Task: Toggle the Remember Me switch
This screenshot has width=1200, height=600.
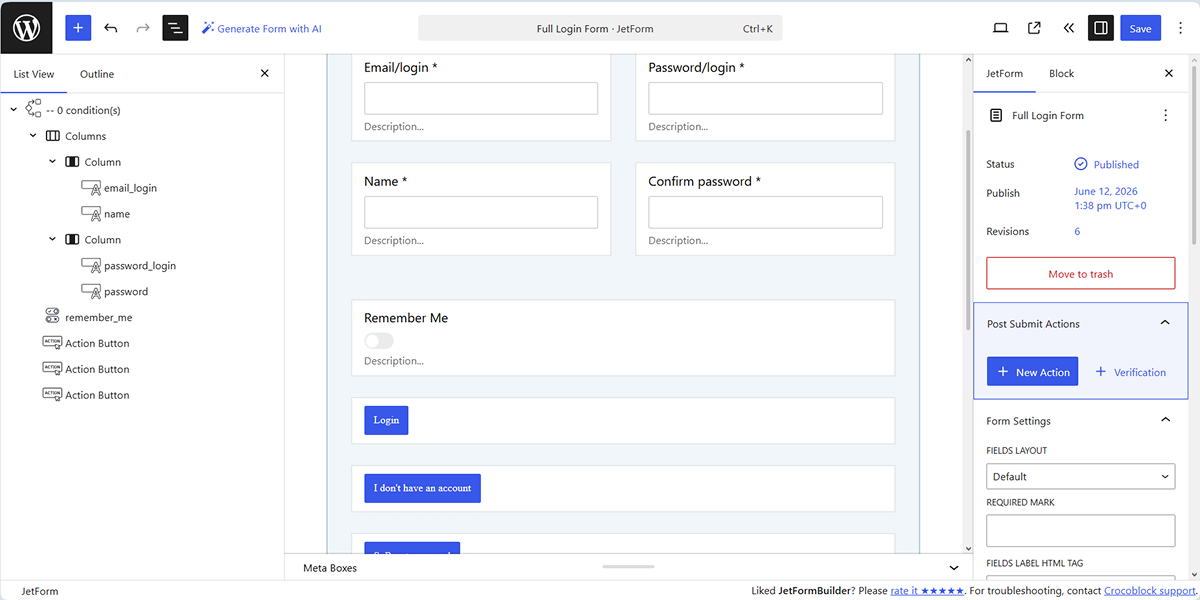Action: (379, 341)
